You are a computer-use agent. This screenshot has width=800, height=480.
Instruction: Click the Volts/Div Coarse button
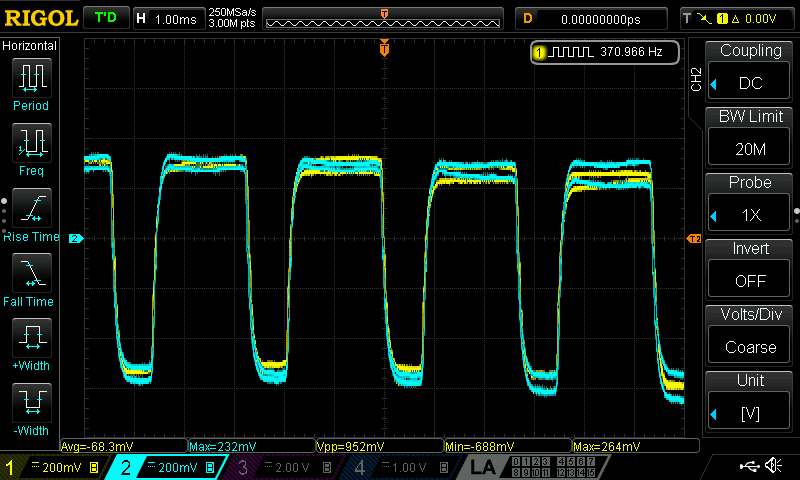coord(749,334)
